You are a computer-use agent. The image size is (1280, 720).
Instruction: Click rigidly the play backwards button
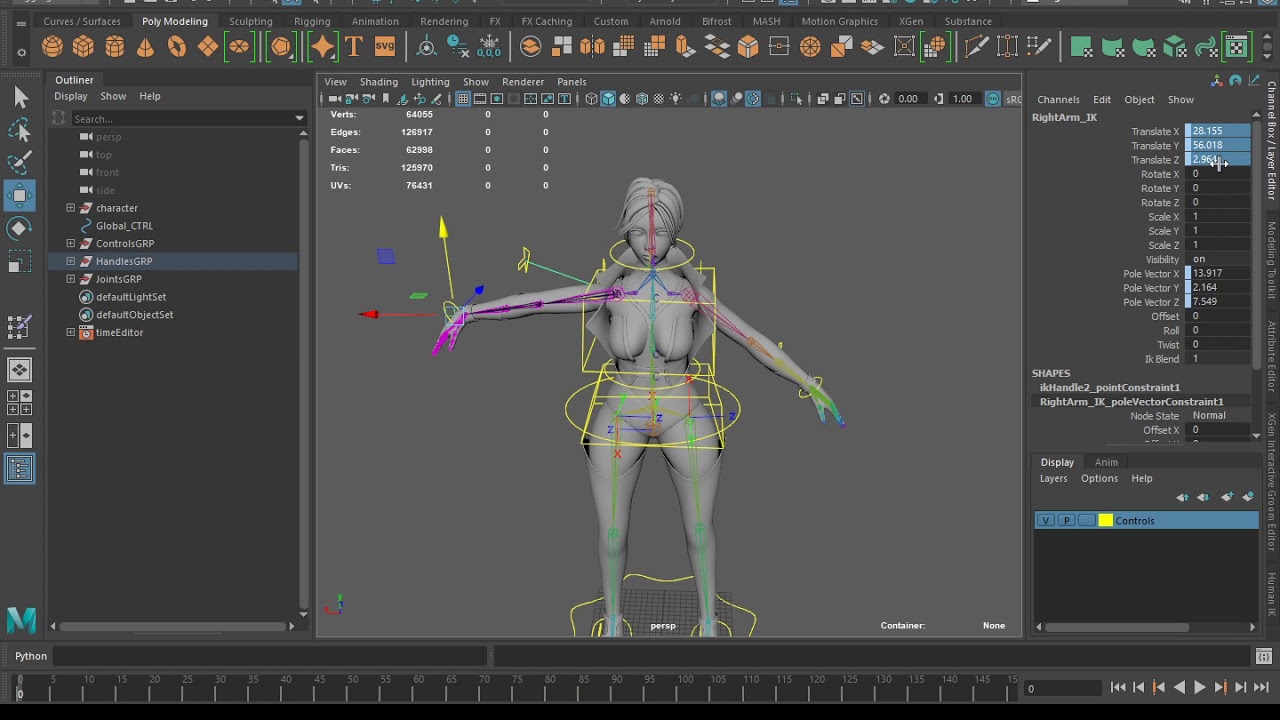pyautogui.click(x=1179, y=687)
